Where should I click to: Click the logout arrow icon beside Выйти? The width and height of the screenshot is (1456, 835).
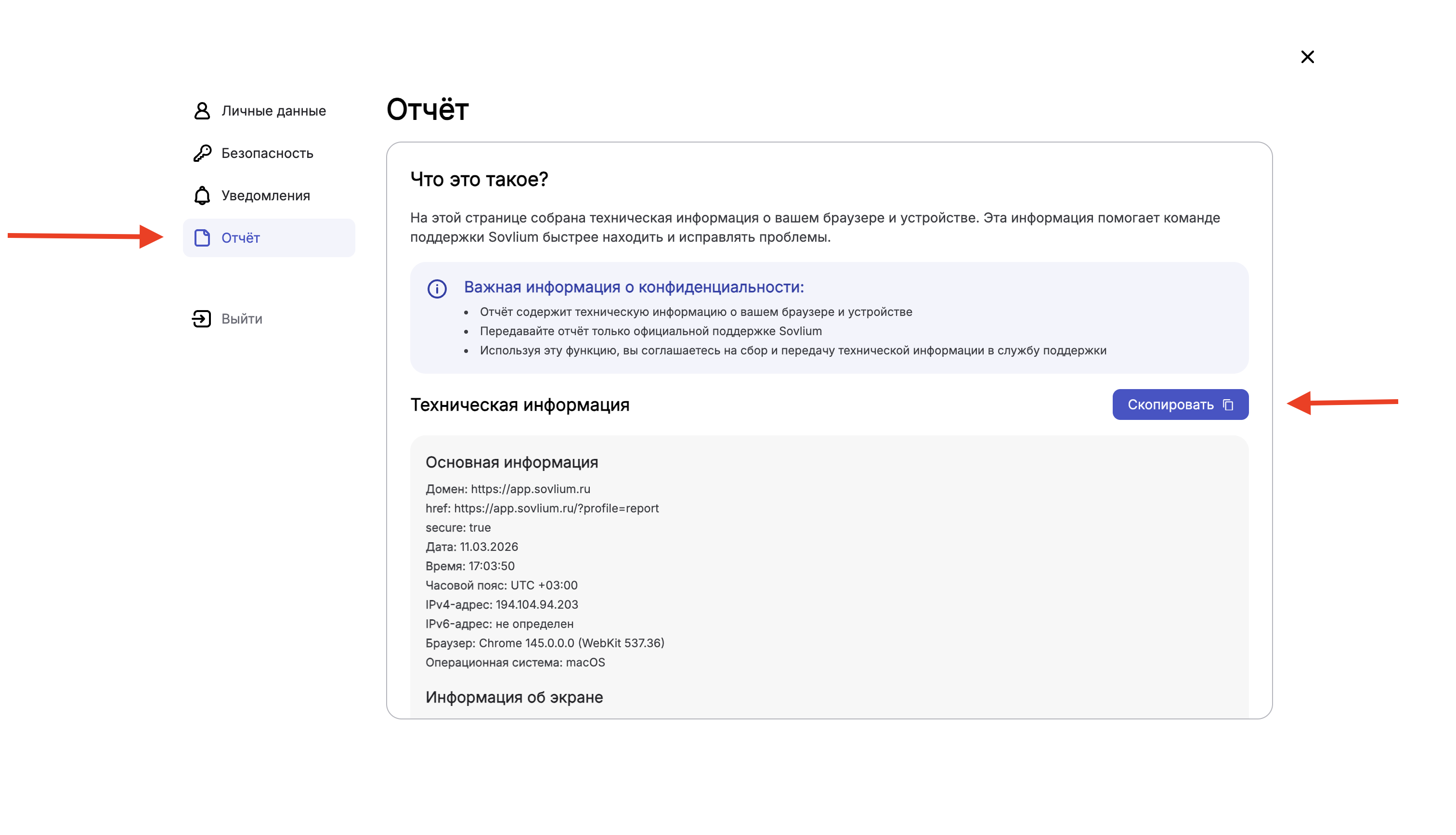pos(202,319)
